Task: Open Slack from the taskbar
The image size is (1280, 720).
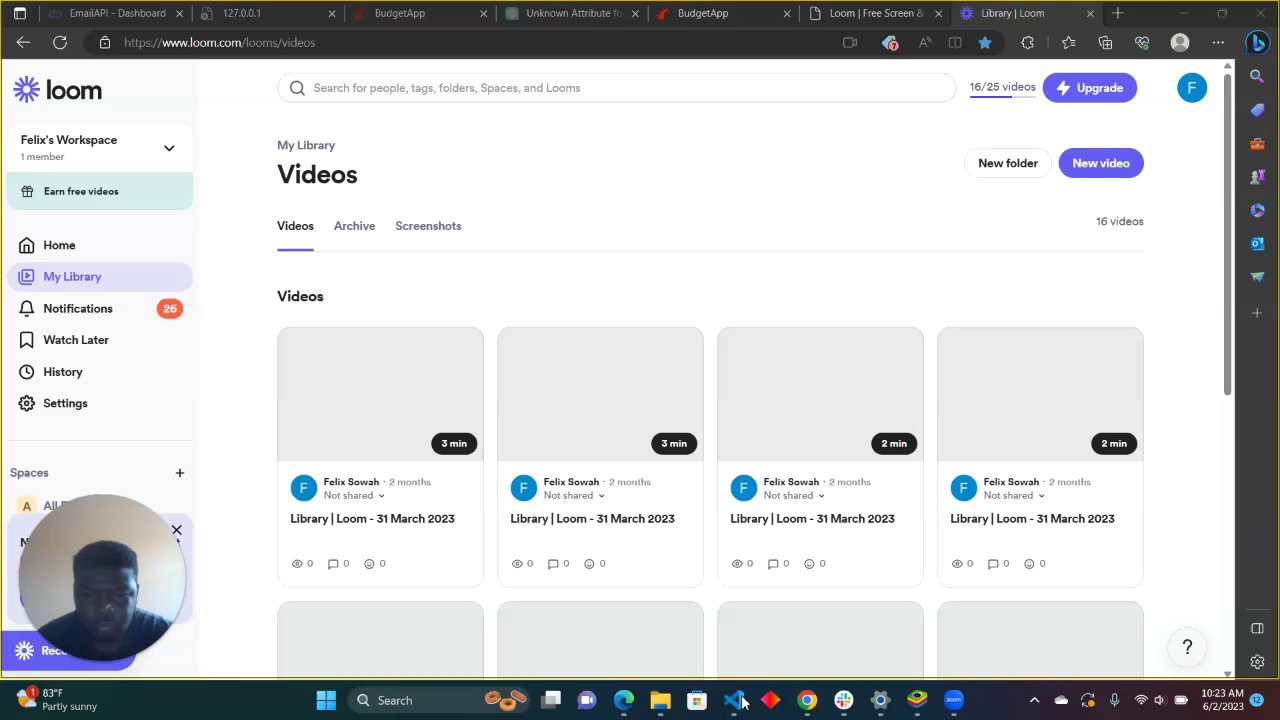Action: 844,700
